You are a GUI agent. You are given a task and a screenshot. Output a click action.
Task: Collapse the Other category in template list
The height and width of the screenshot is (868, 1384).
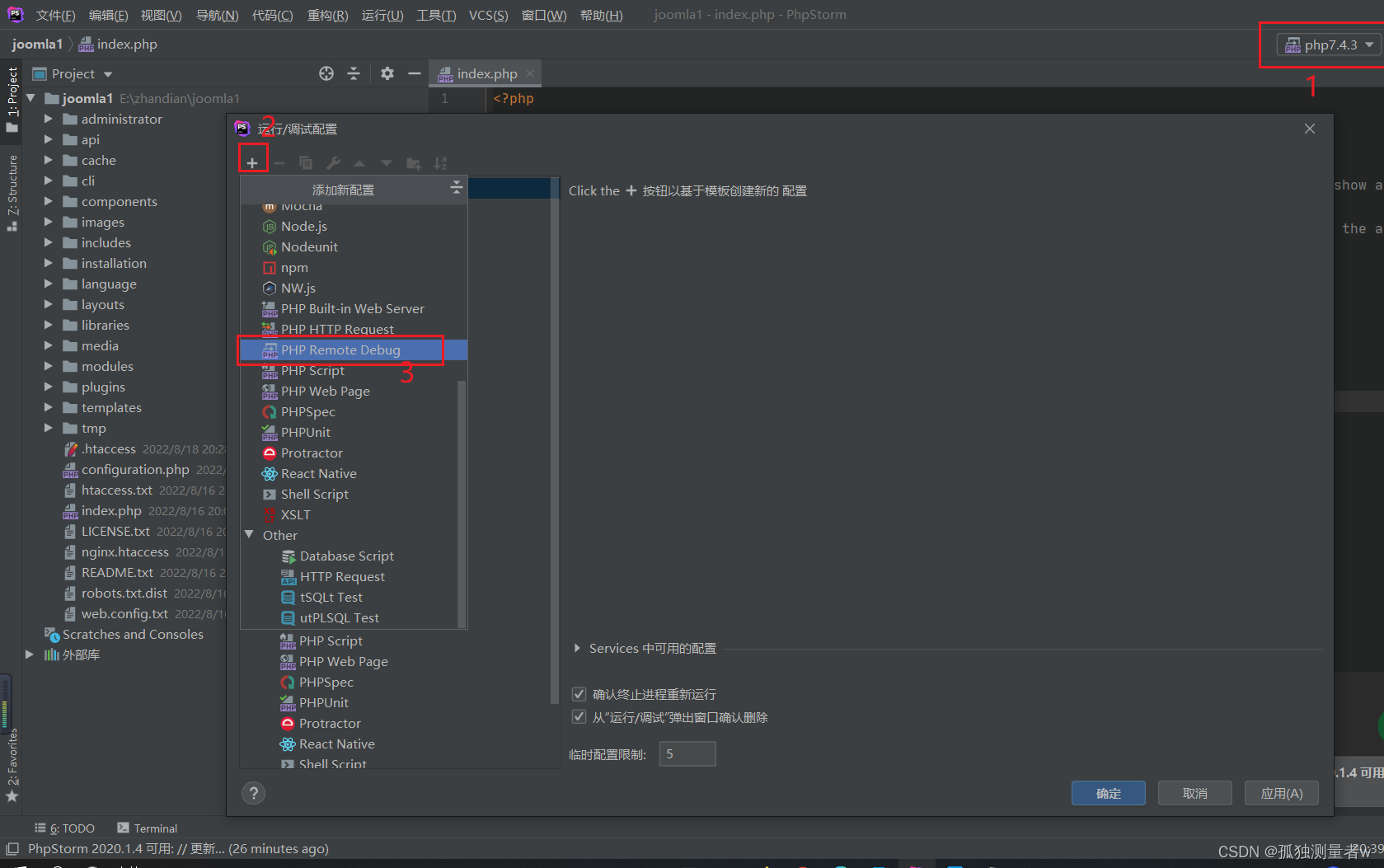pyautogui.click(x=250, y=534)
